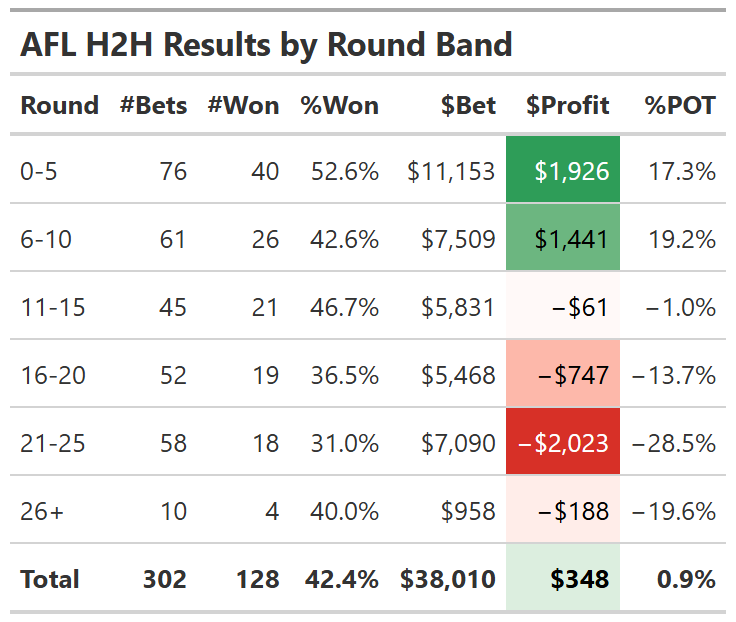Select the red −$2,023 profit cell
This screenshot has height=622, width=736.
point(564,443)
